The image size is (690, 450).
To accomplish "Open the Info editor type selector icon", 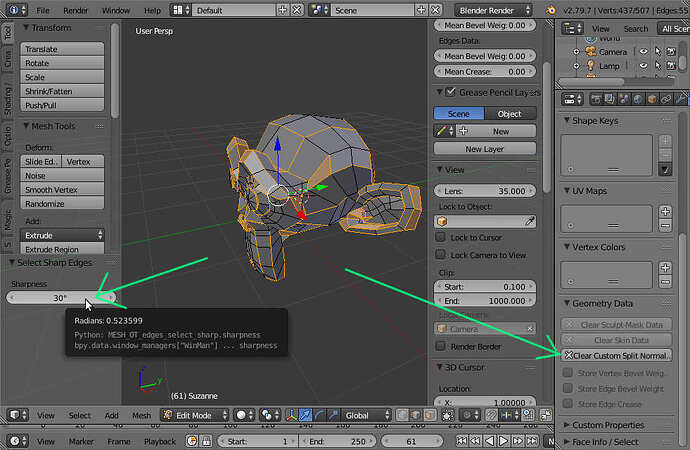I will pyautogui.click(x=18, y=10).
